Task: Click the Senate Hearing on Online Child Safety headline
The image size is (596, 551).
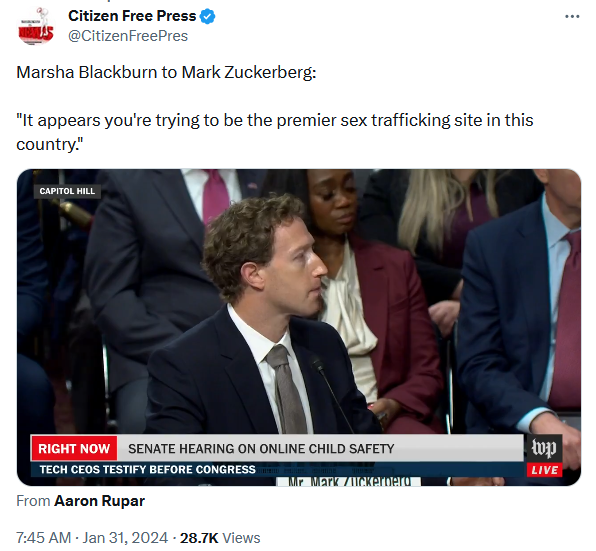Action: (261, 449)
